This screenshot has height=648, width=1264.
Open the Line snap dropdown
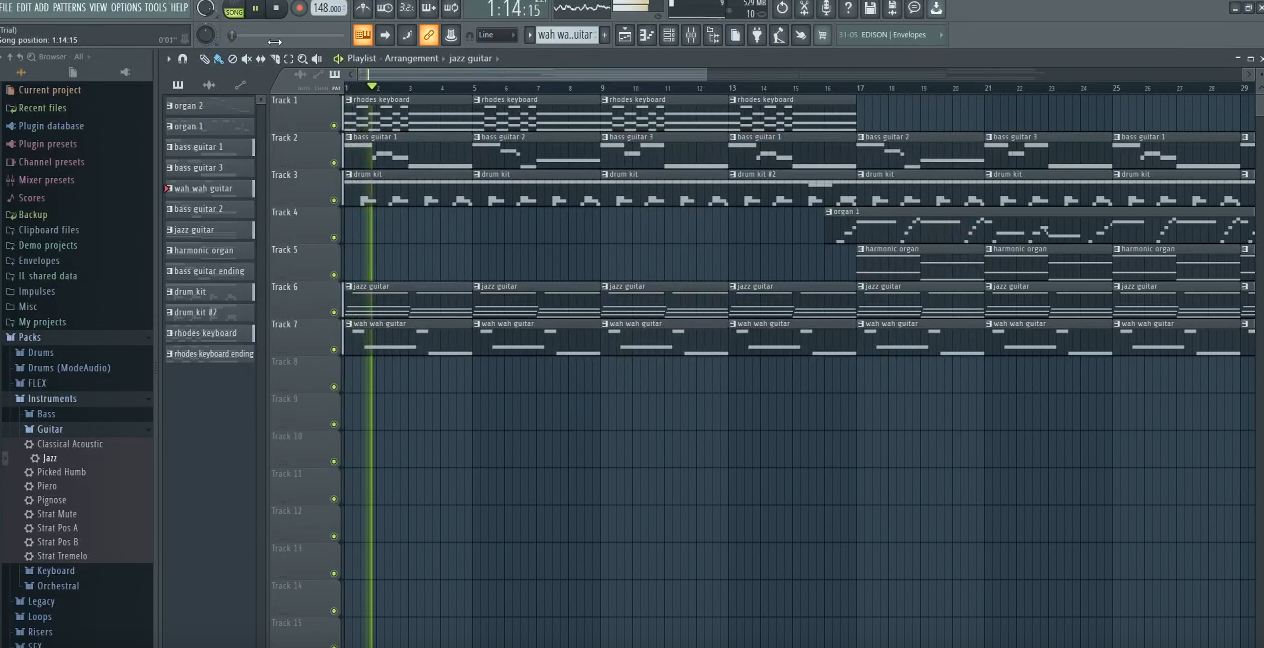point(497,35)
